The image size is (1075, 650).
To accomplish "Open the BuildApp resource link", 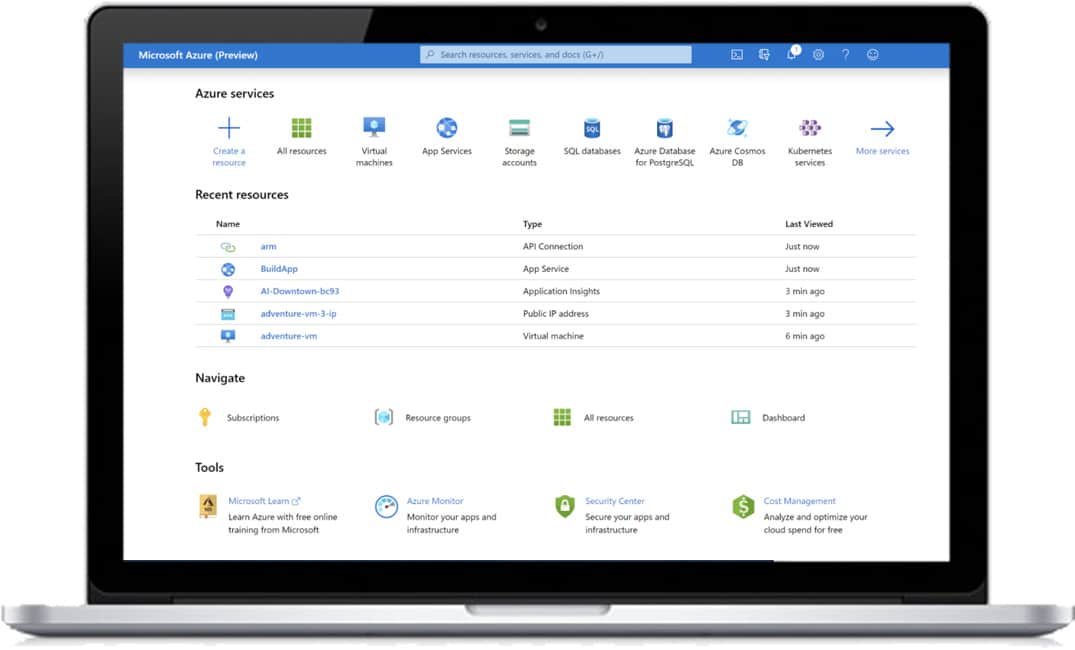I will point(279,269).
